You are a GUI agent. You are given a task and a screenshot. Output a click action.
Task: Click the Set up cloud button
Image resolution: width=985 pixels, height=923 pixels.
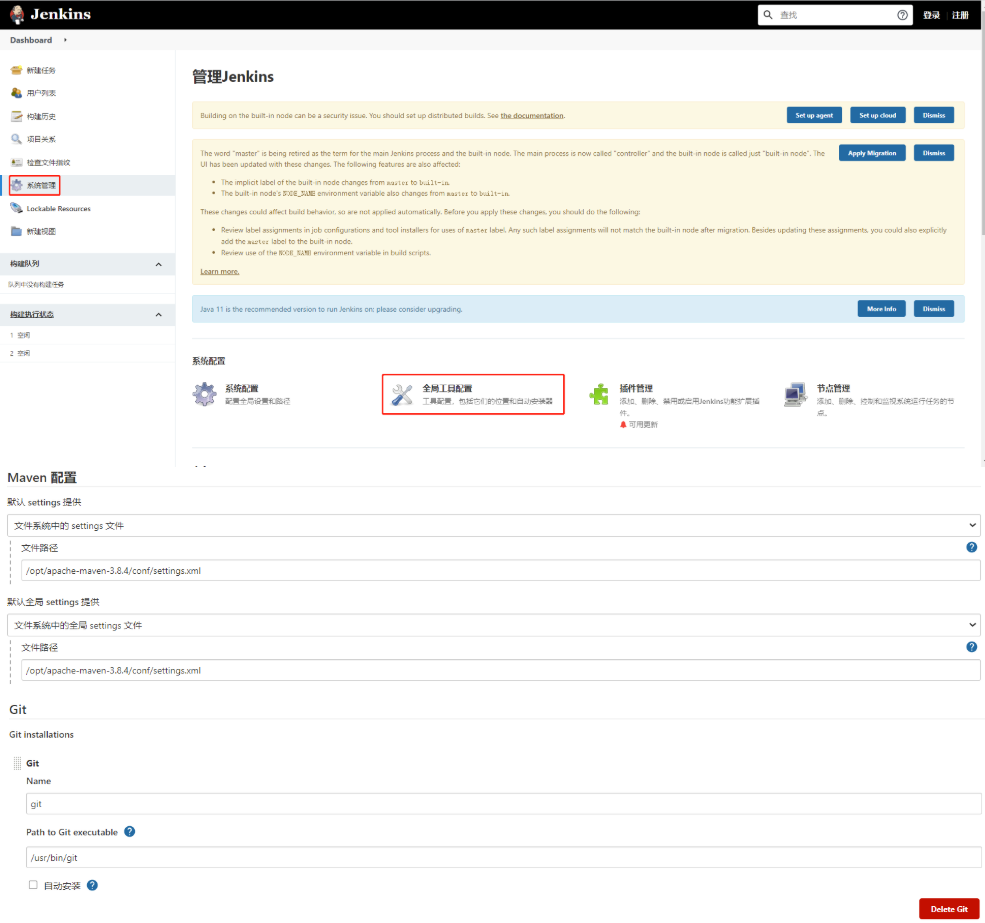click(x=878, y=115)
